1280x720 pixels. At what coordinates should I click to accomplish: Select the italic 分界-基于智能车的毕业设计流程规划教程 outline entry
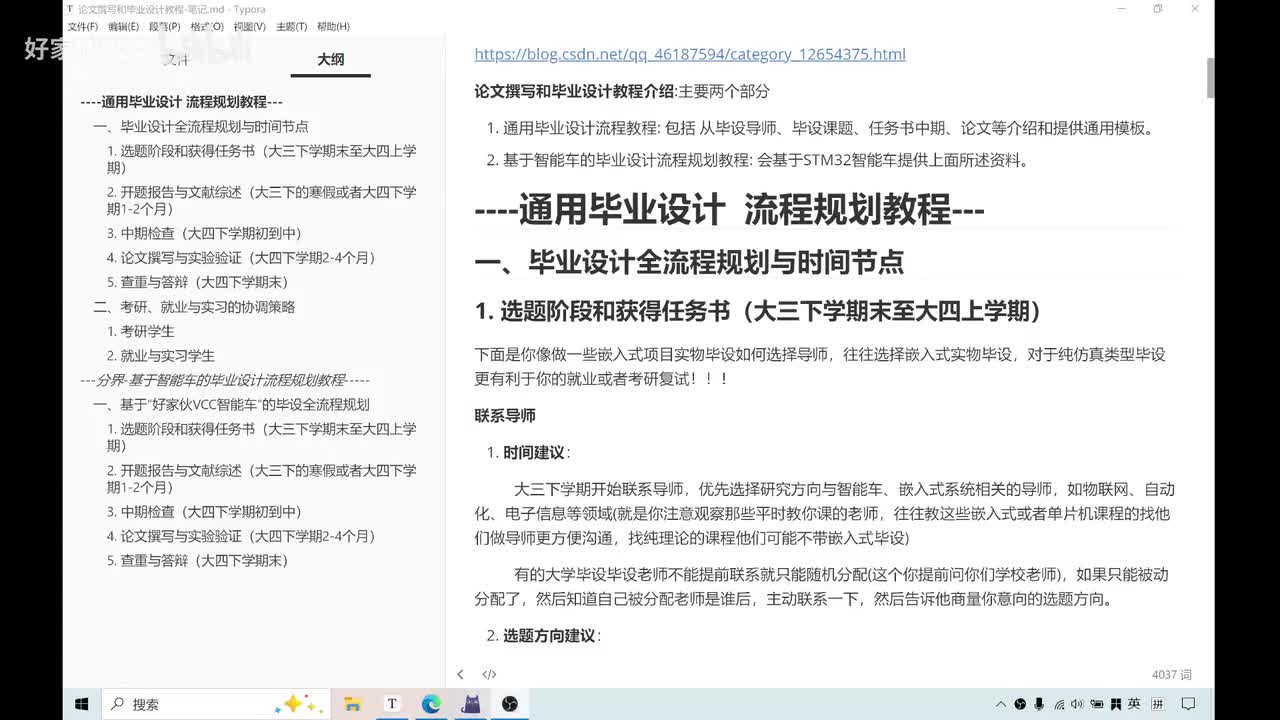[225, 380]
